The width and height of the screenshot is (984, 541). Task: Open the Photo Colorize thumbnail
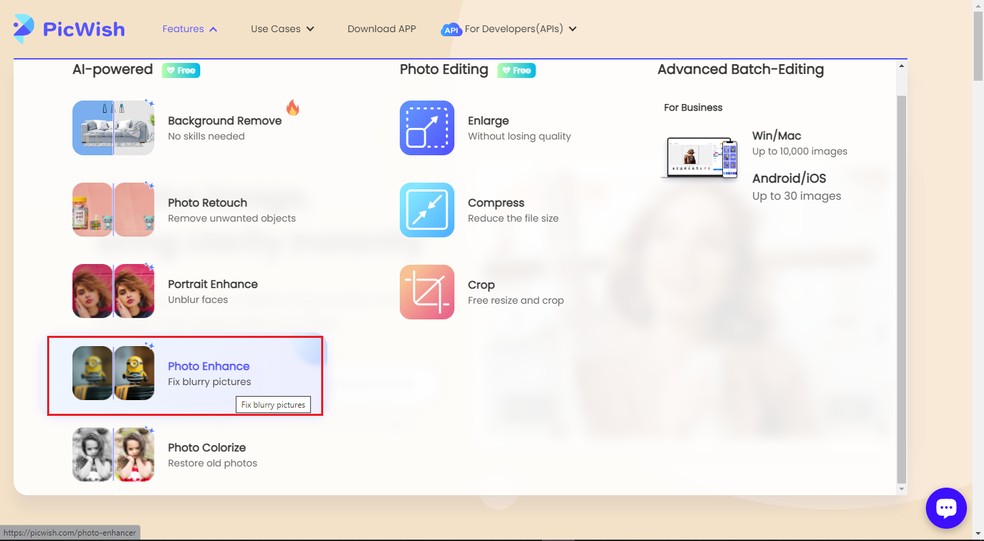(113, 454)
